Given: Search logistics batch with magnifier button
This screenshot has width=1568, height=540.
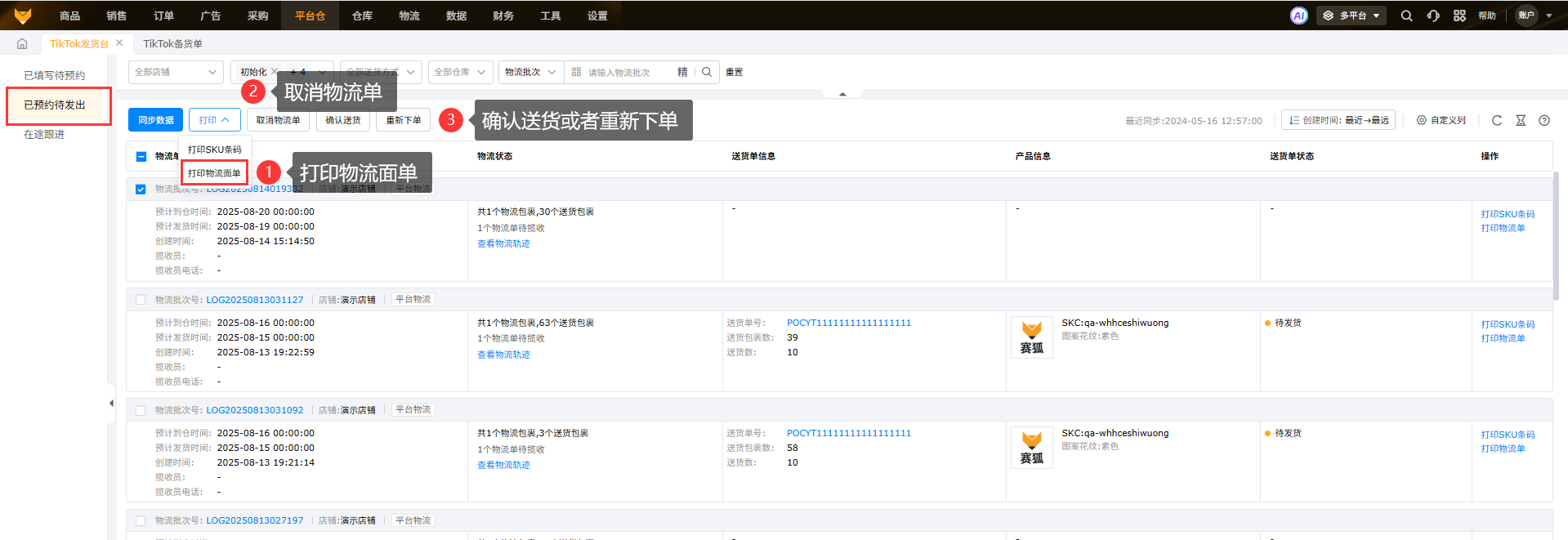Looking at the screenshot, I should [707, 72].
